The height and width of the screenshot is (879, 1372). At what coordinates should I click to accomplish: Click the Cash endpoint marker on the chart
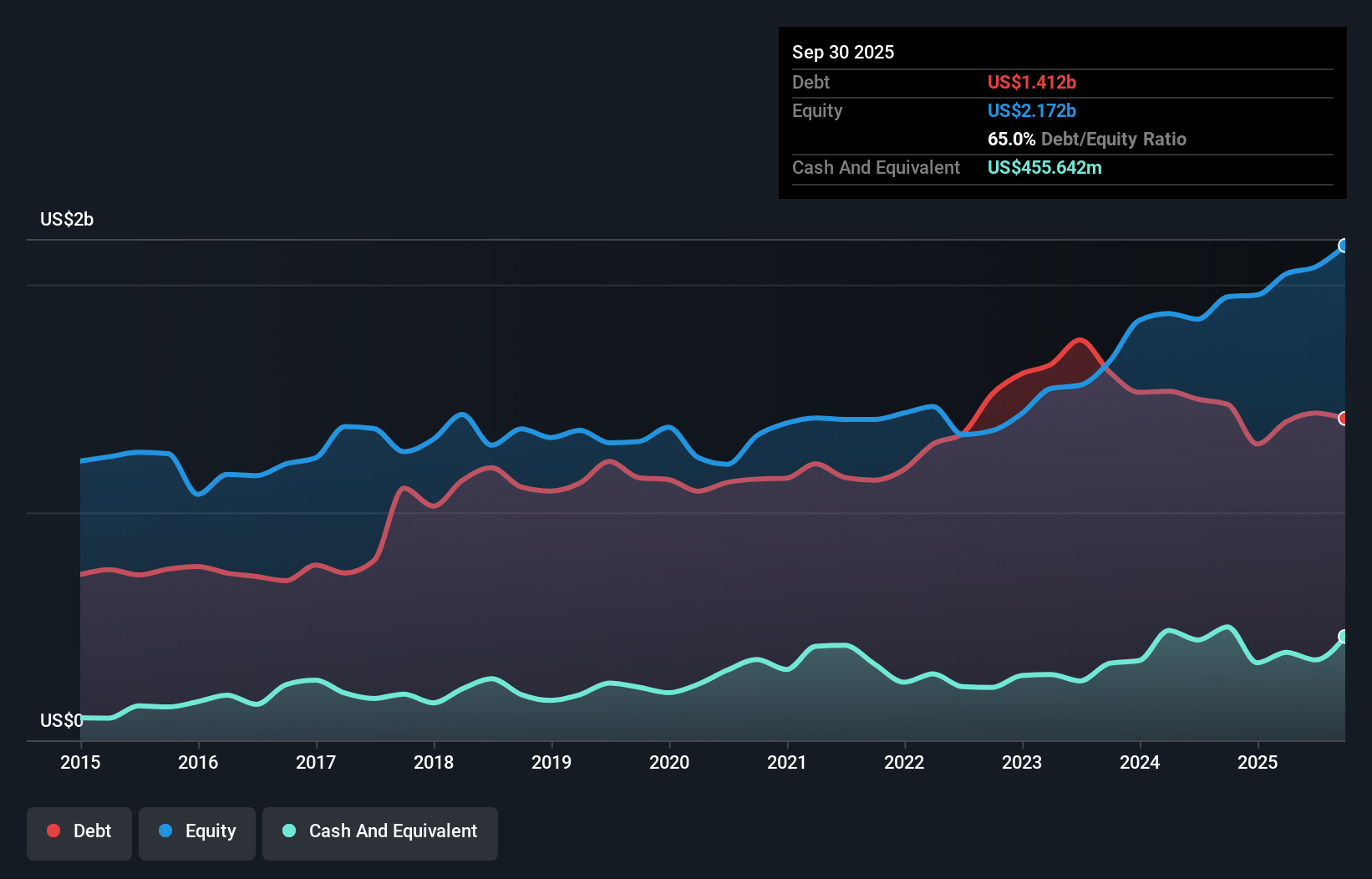pyautogui.click(x=1344, y=637)
